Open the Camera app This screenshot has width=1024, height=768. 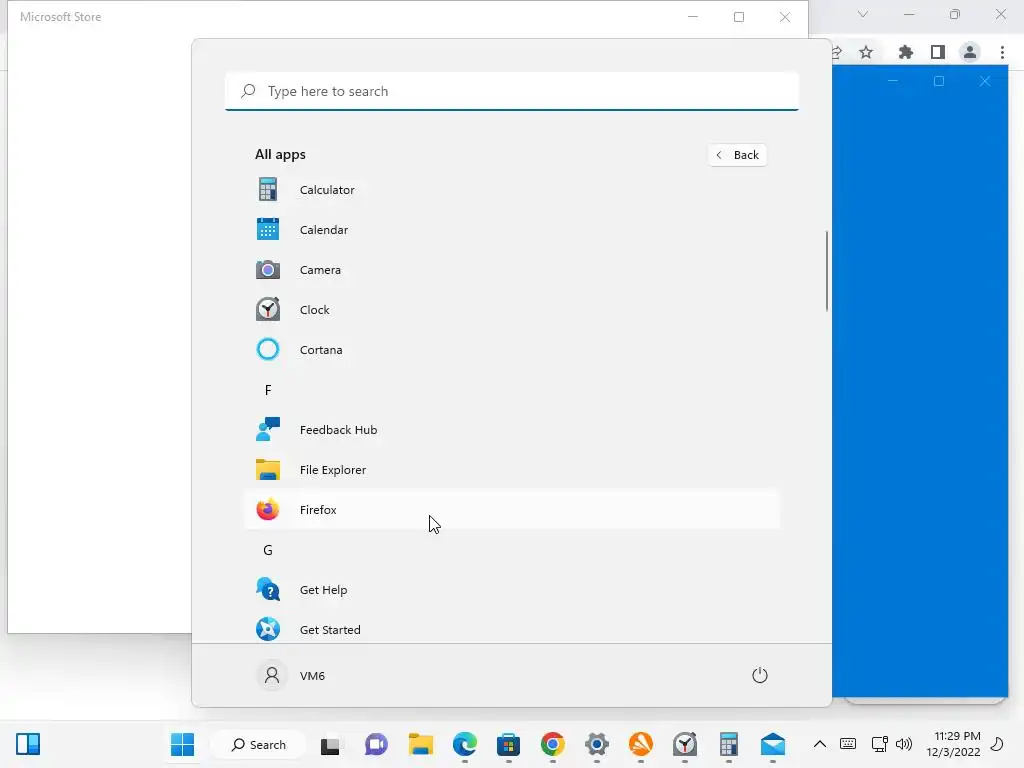pyautogui.click(x=511, y=270)
